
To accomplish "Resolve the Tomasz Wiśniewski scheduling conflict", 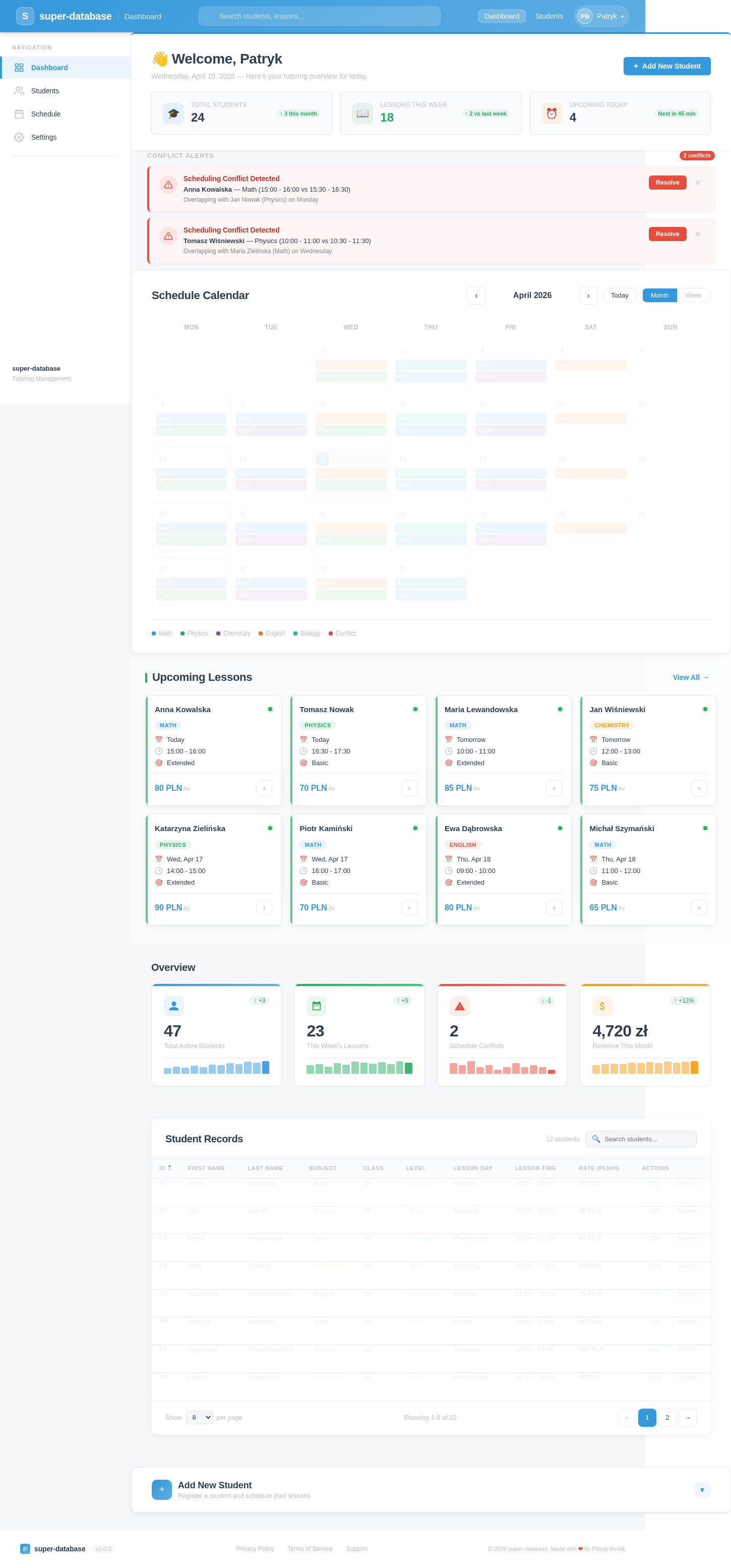I will pyautogui.click(x=667, y=234).
